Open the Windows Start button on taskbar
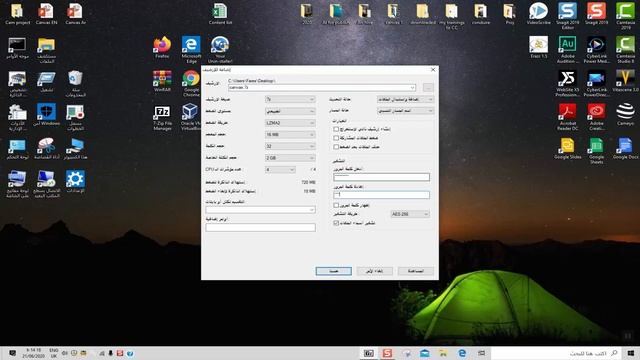The image size is (640, 360). 631,353
